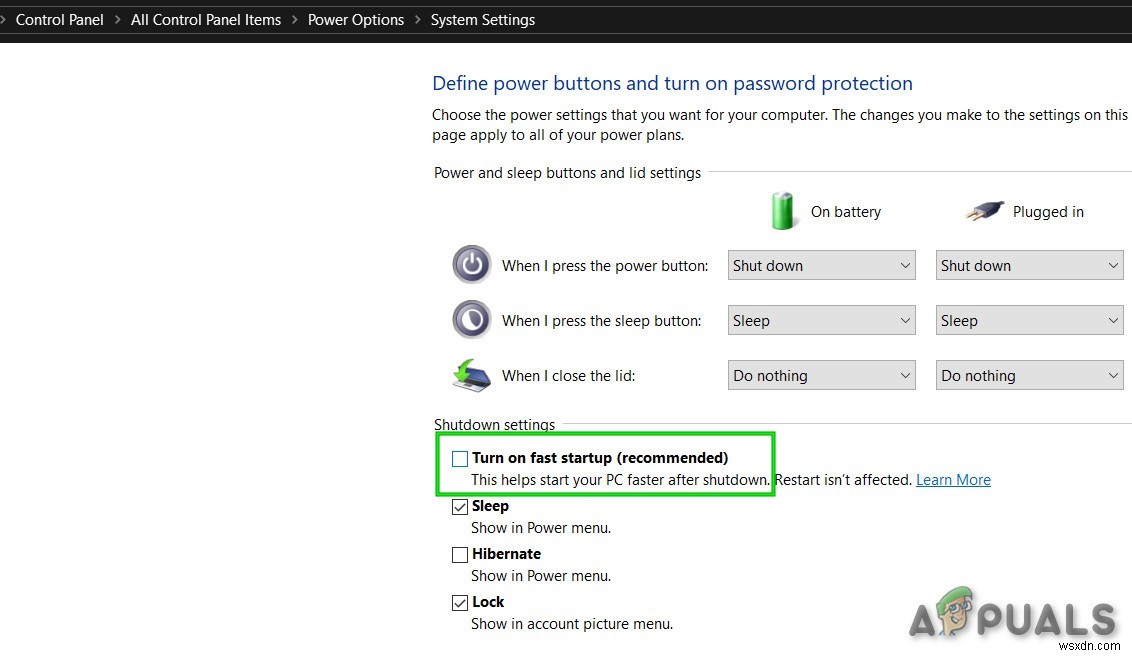Screen dimensions: 1132x656
Task: Click the Learn More link
Action: point(953,479)
